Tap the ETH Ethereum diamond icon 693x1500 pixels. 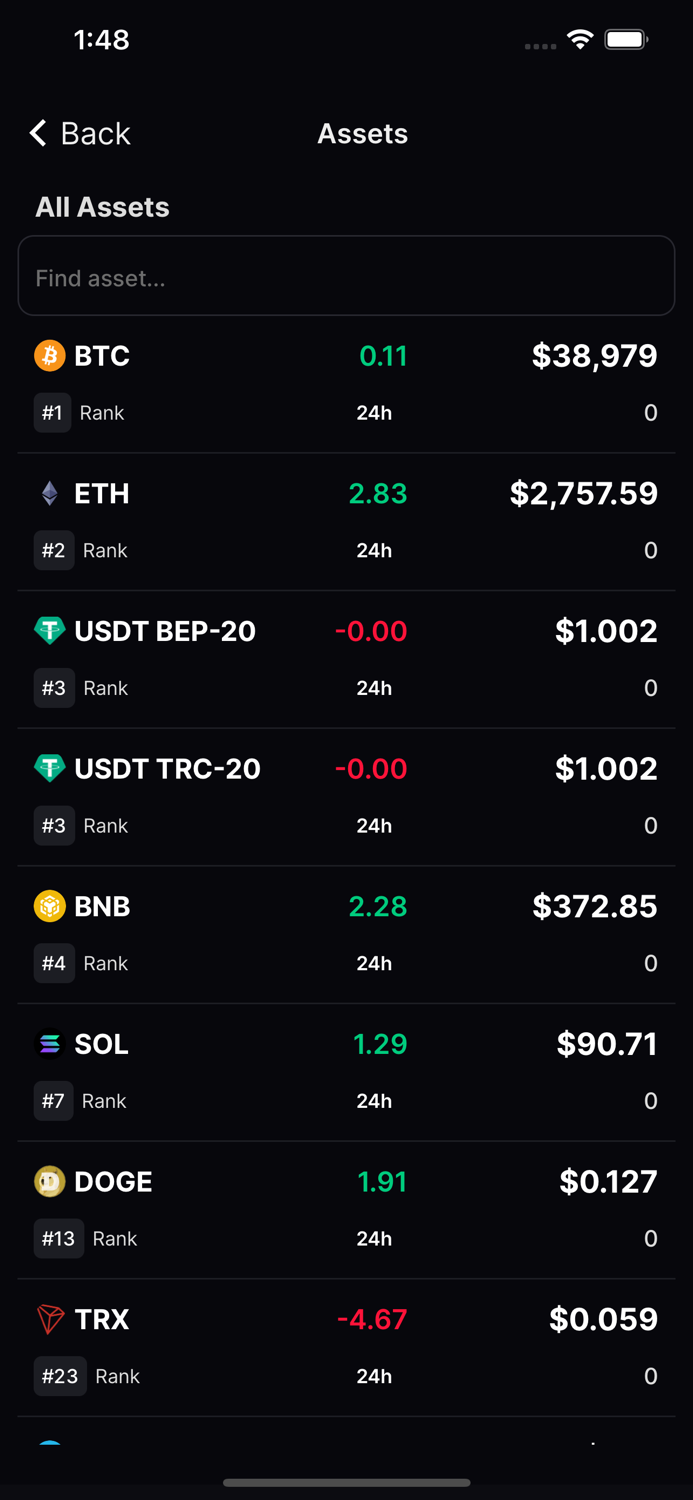click(50, 494)
